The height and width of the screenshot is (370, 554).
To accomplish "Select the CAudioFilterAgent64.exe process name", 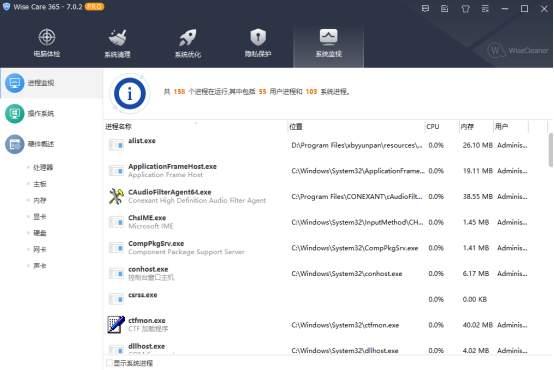I will (170, 192).
